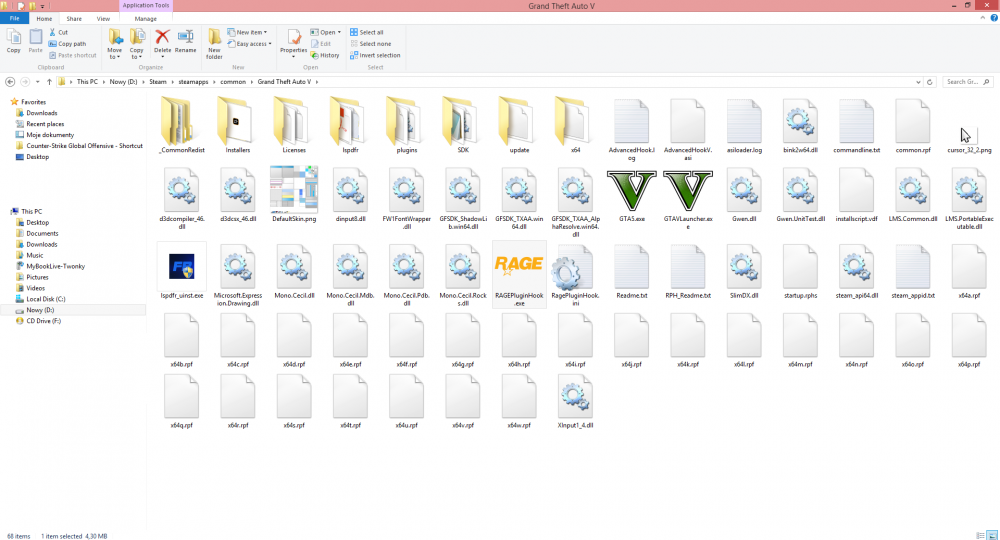The height and width of the screenshot is (540, 1000).
Task: Select CD Drive (F:) in the sidebar
Action: click(x=43, y=321)
